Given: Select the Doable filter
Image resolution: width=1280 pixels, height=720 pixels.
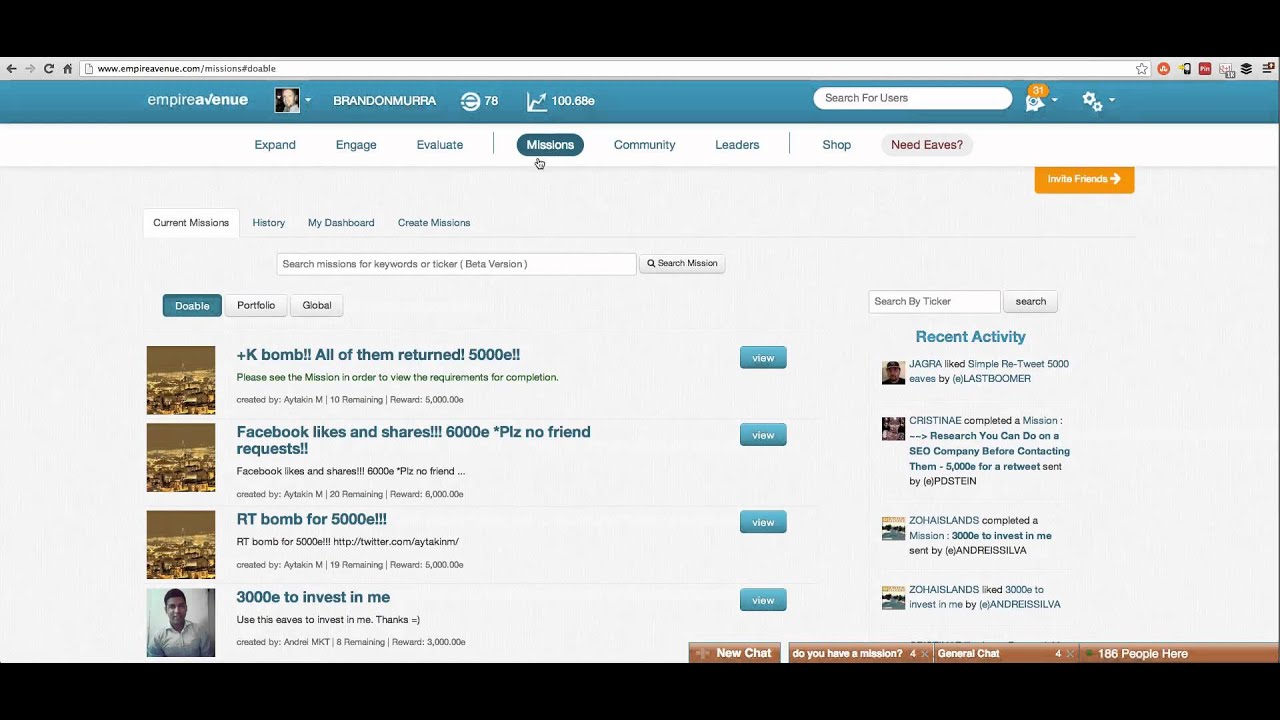Looking at the screenshot, I should click(192, 306).
